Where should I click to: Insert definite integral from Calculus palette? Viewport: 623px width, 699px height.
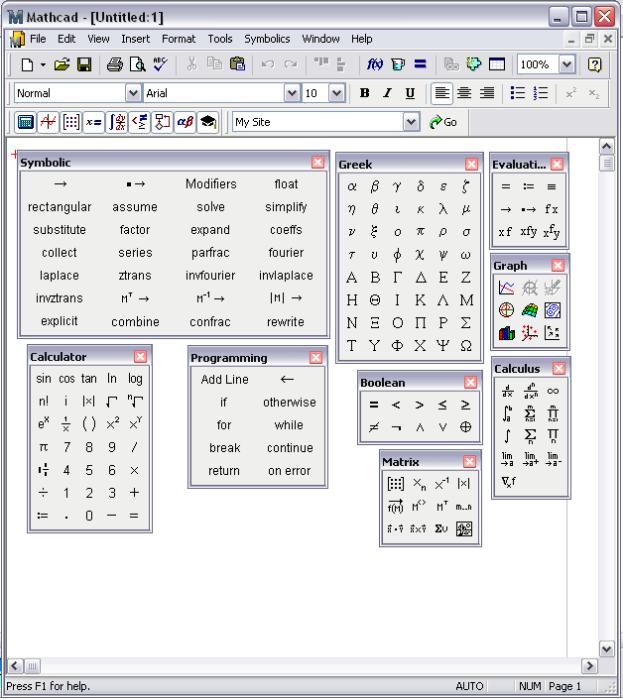(x=507, y=413)
